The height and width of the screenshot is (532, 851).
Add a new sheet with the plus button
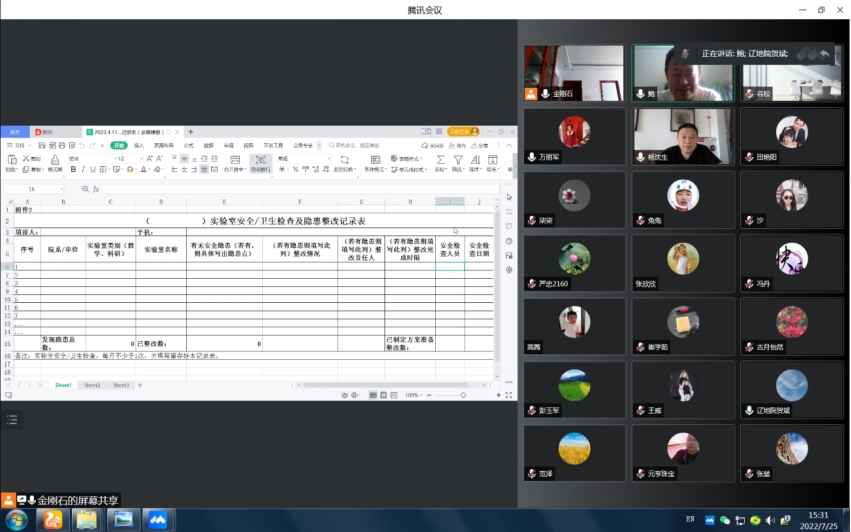[x=140, y=385]
